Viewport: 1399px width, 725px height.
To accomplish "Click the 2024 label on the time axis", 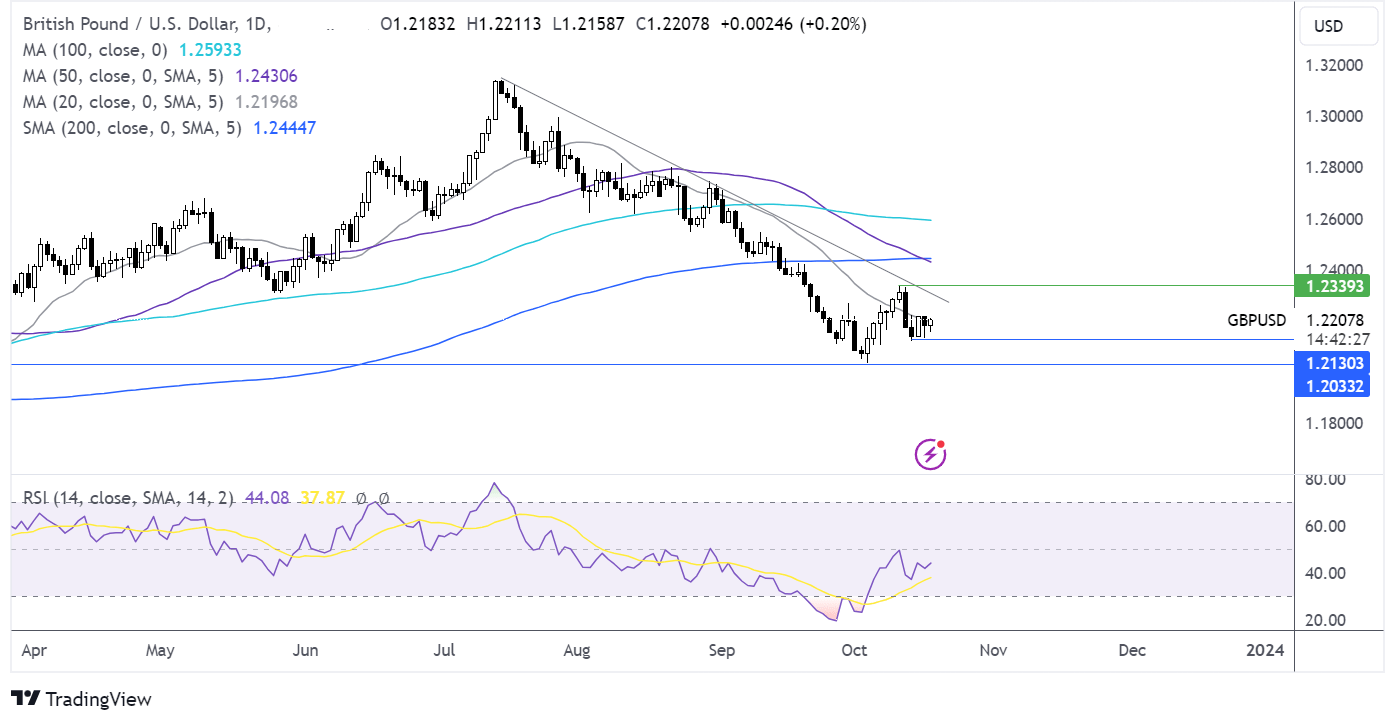I will [1265, 650].
